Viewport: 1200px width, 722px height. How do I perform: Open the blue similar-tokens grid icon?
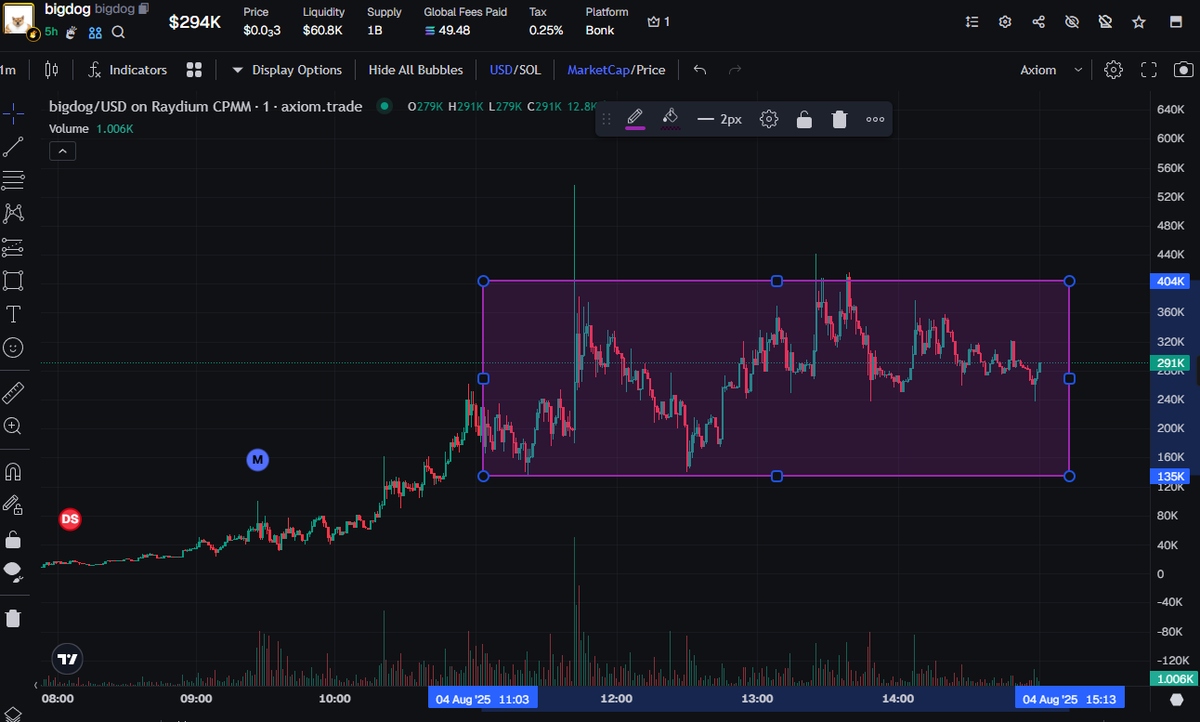point(95,32)
